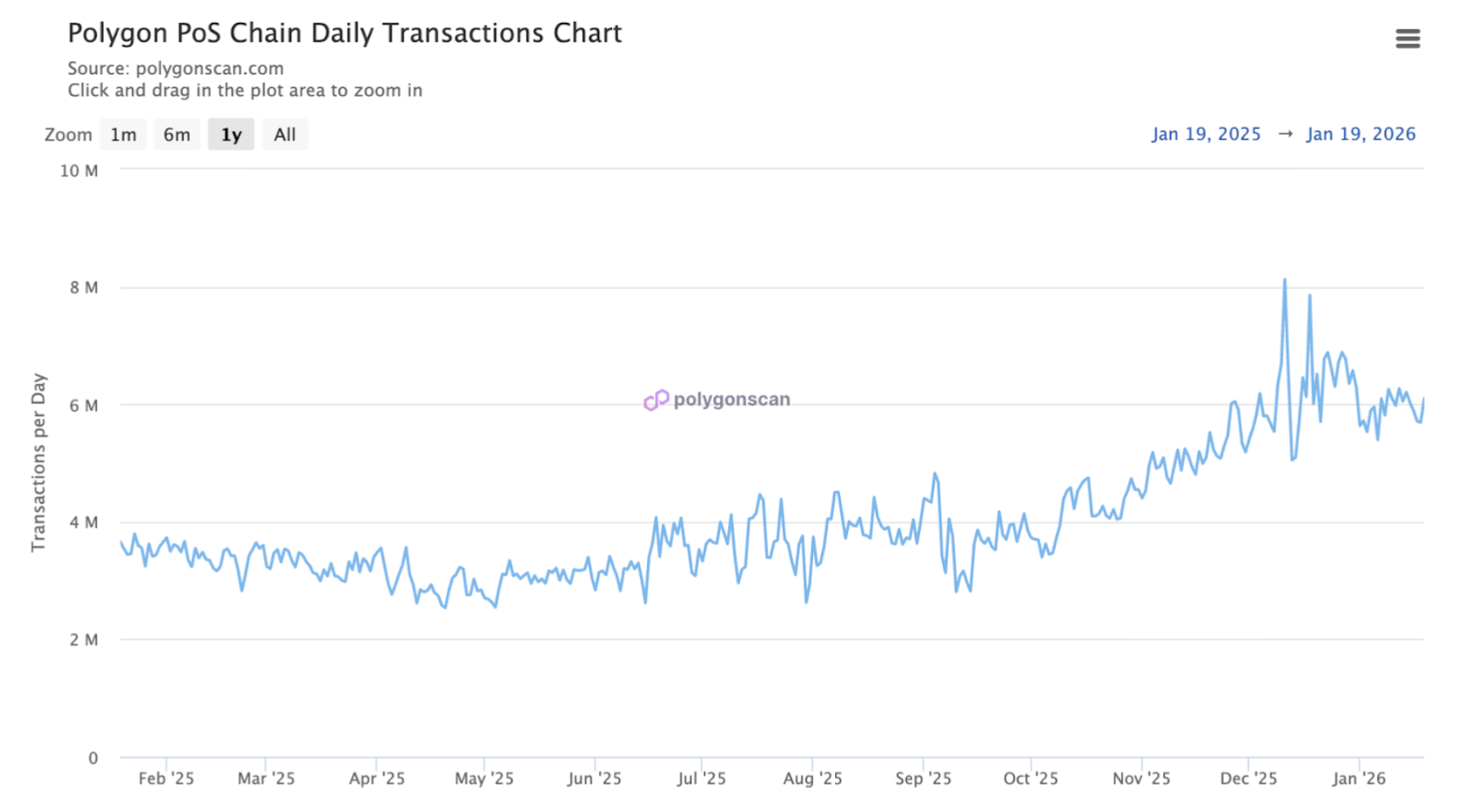Click the highest spike near Dec '25

(x=1285, y=279)
